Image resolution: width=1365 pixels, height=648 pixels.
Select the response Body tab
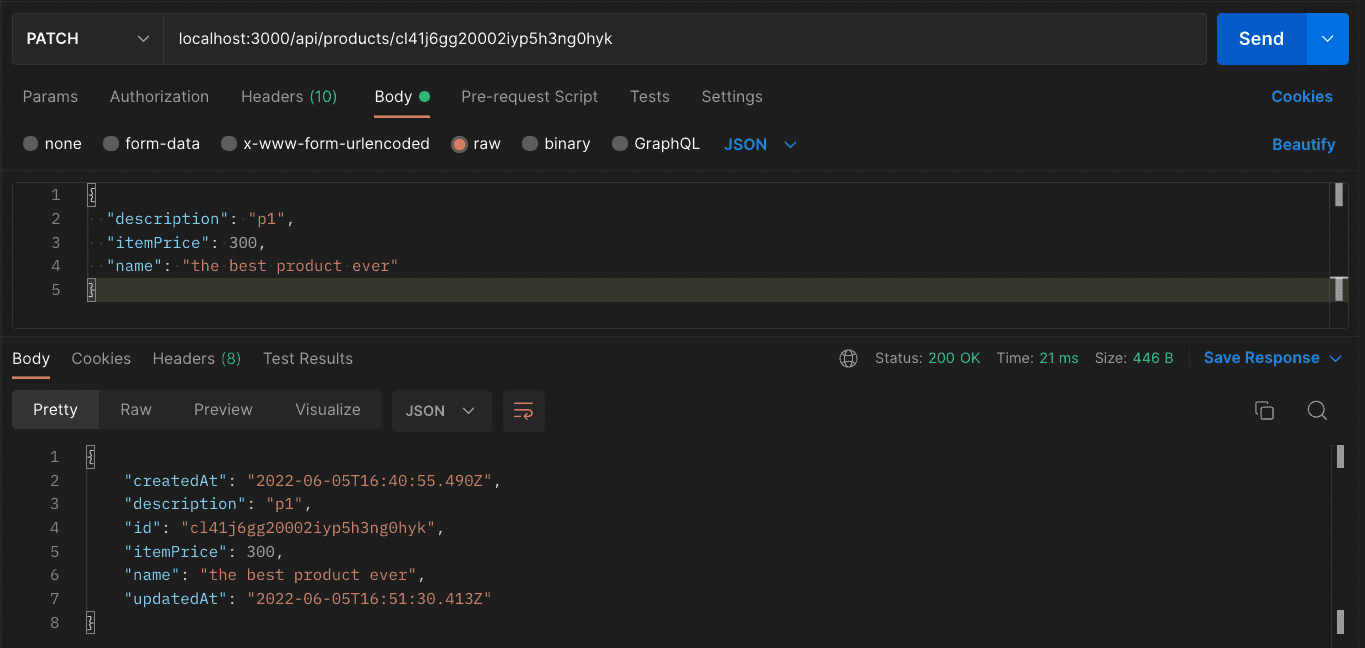pyautogui.click(x=31, y=359)
